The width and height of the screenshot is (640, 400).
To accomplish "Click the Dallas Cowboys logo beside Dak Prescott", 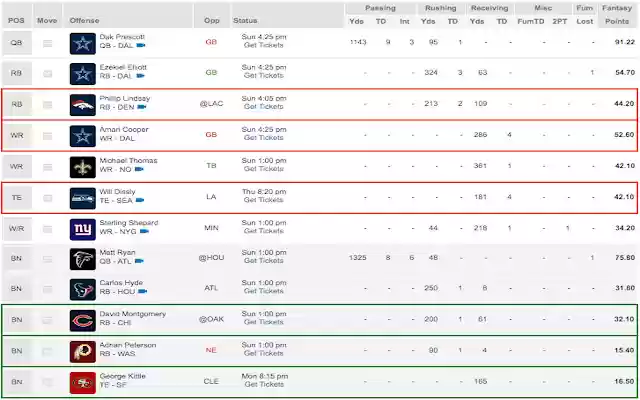I will pos(82,43).
